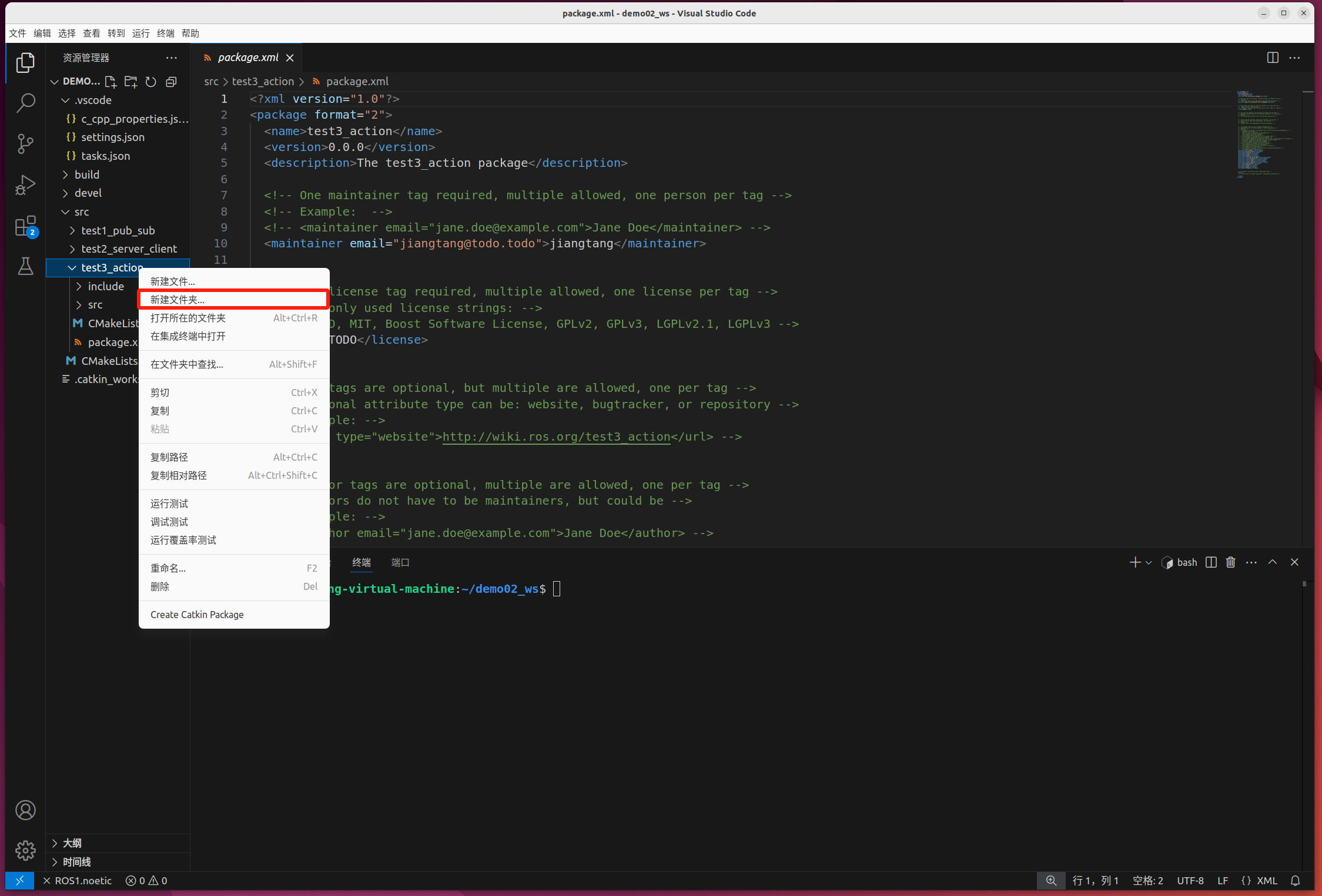This screenshot has height=896, width=1322.
Task: Open Run and Debug view
Action: (x=25, y=184)
